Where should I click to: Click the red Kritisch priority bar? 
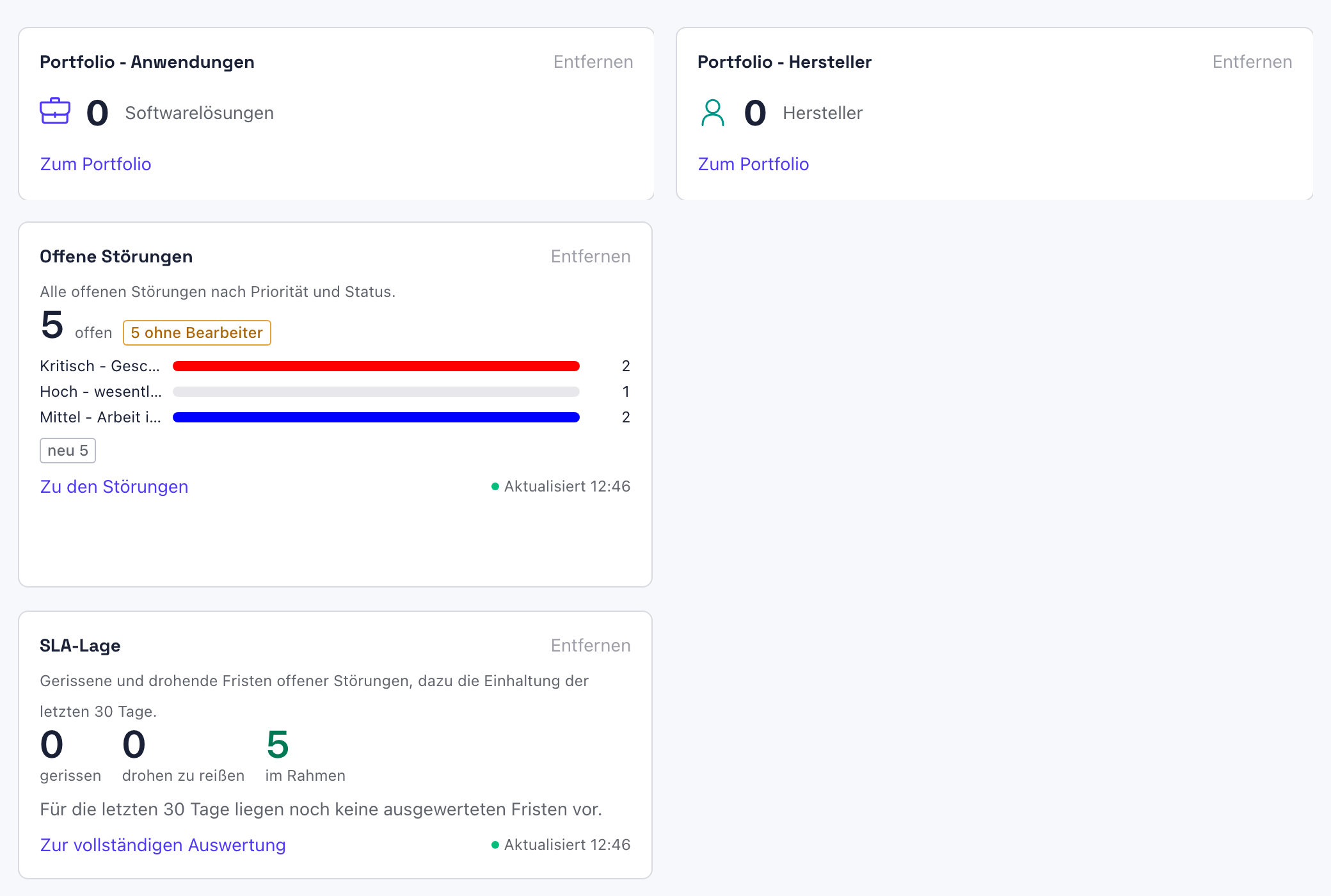coord(376,366)
